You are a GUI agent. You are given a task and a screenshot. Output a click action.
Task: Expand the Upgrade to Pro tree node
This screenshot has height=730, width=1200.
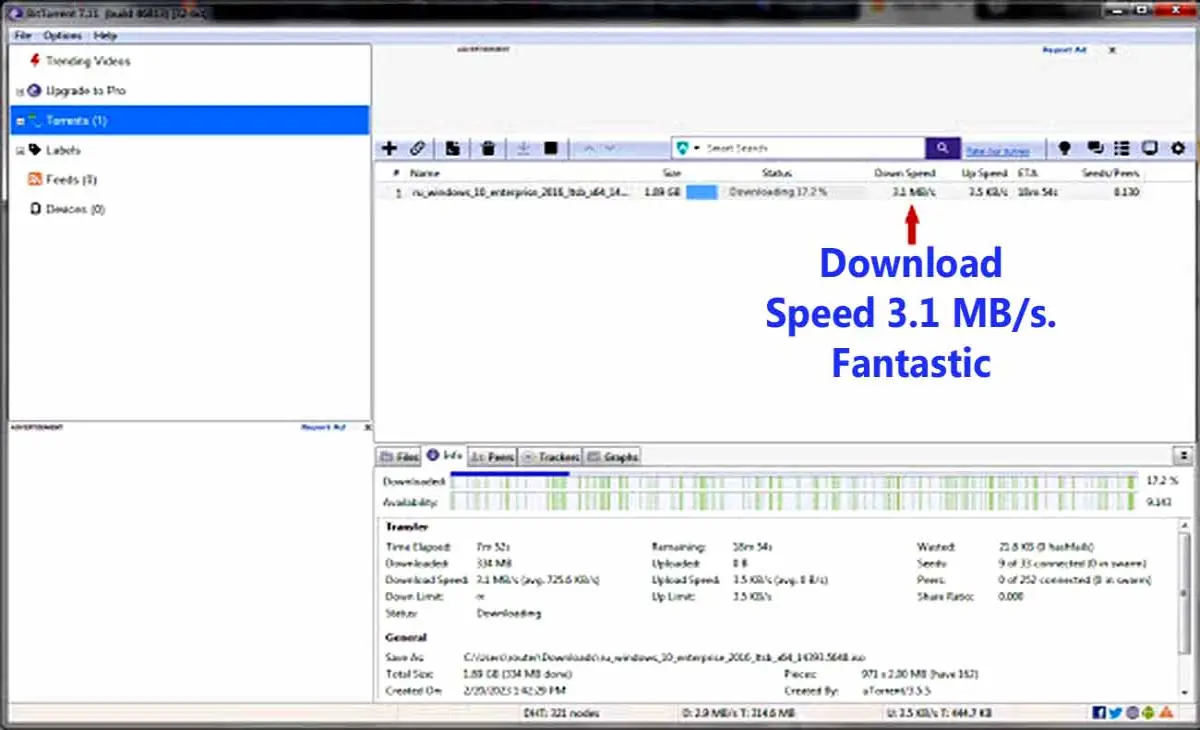[x=19, y=91]
